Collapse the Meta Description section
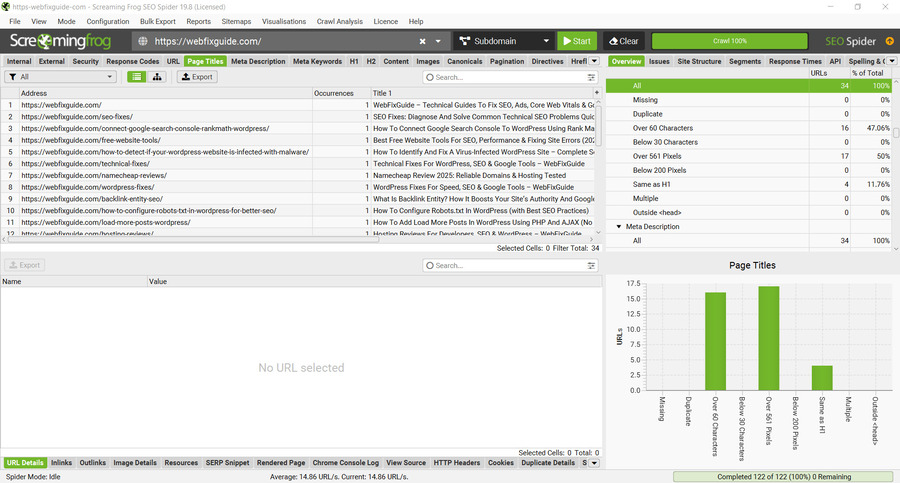 coord(619,227)
